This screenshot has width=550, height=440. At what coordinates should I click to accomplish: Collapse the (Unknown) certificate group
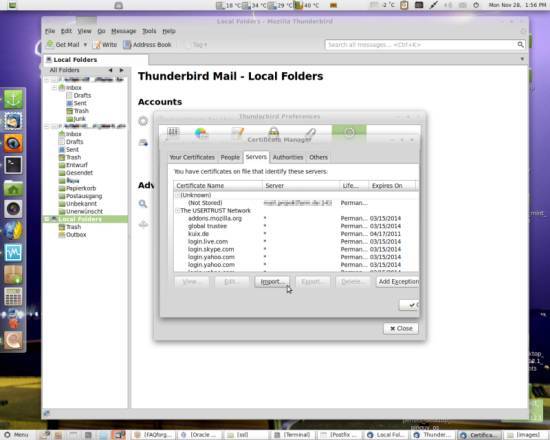(177, 195)
